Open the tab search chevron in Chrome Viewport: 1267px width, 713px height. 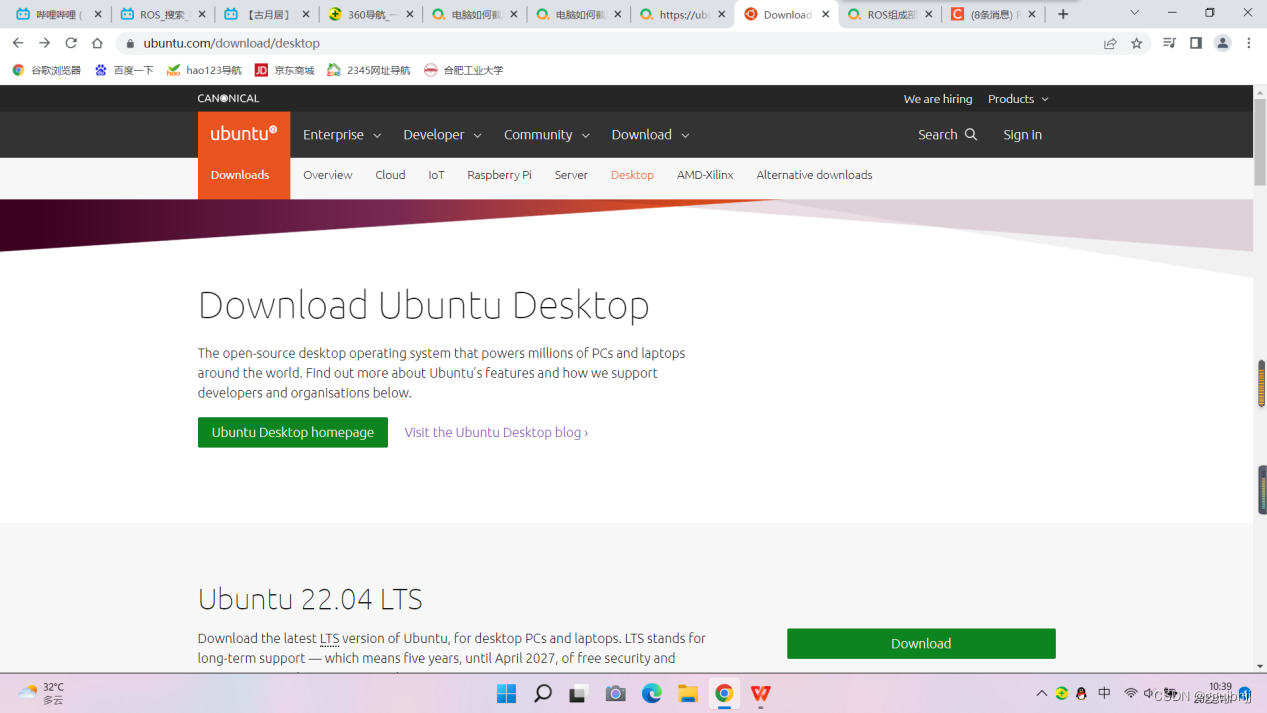(1134, 13)
